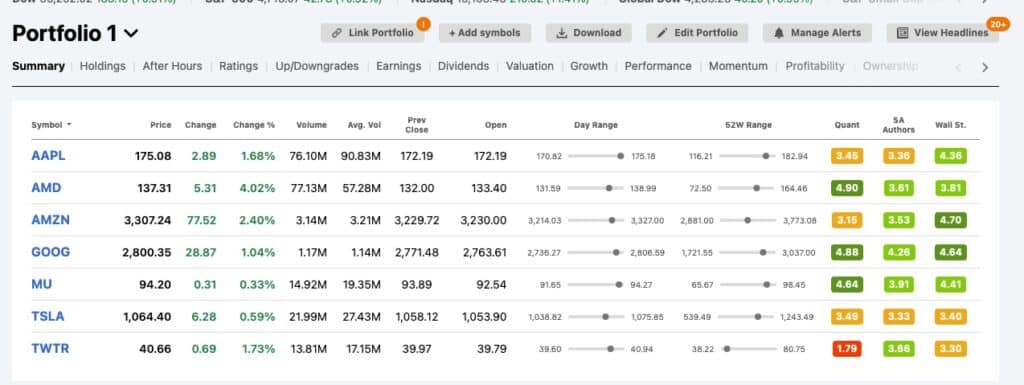Open the Valuation tab

click(530, 66)
